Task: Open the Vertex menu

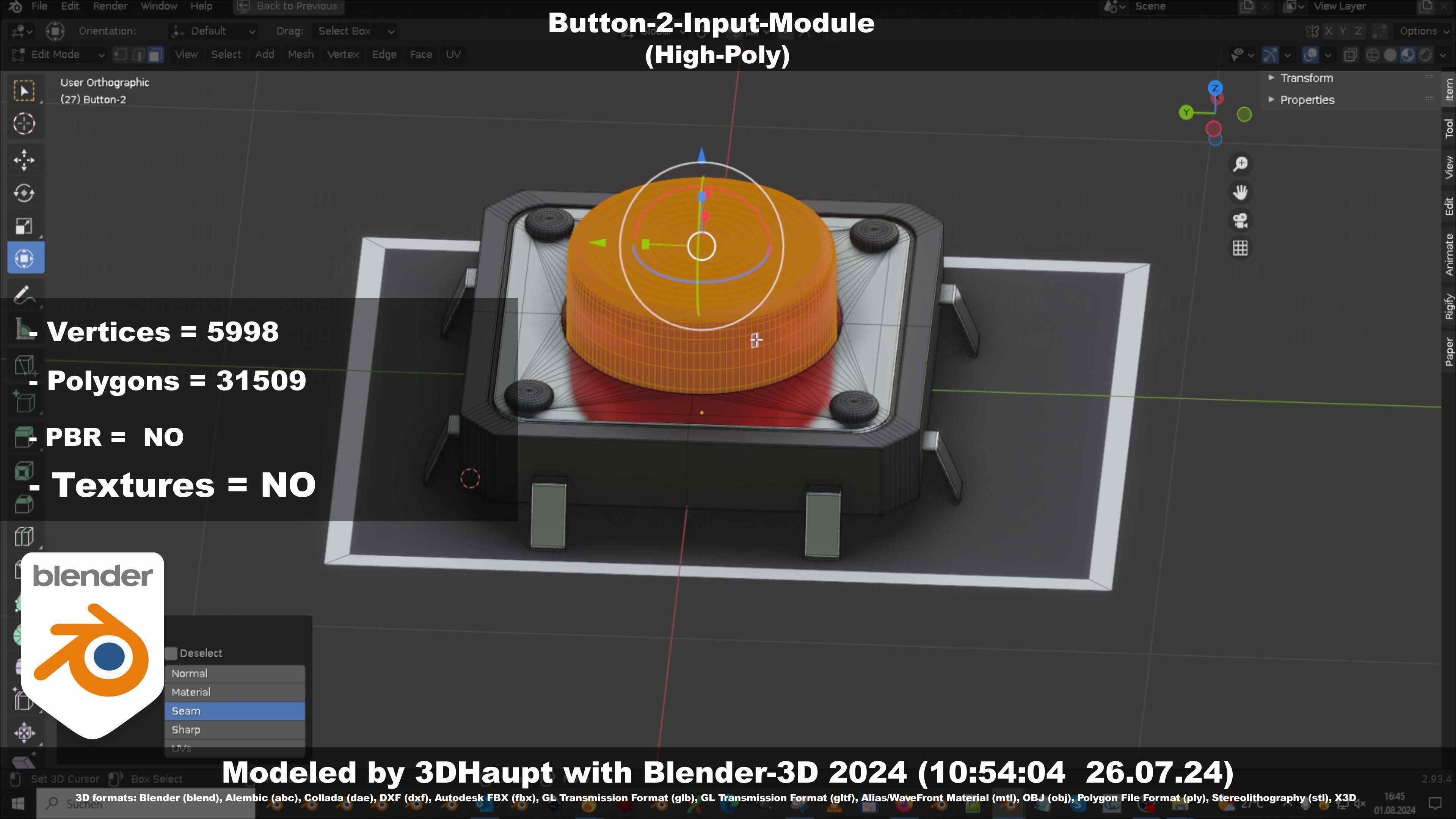Action: pyautogui.click(x=343, y=55)
